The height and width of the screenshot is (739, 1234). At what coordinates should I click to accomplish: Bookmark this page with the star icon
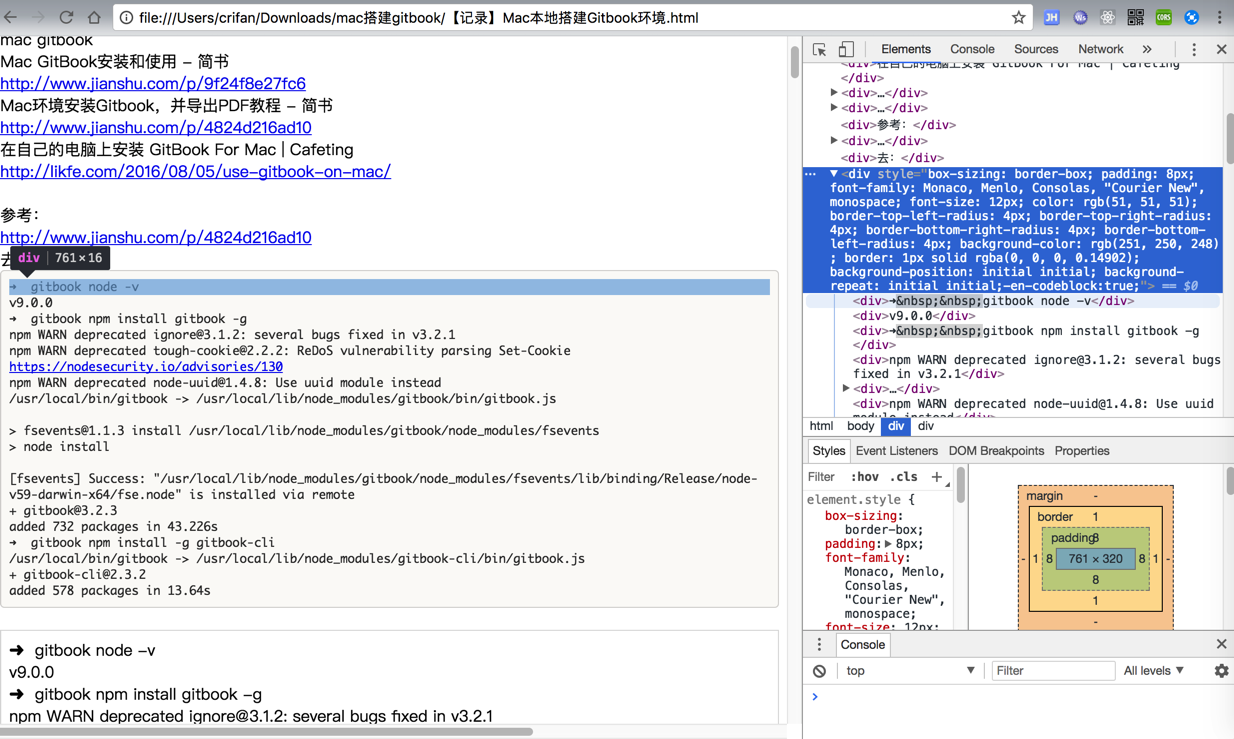[1018, 17]
